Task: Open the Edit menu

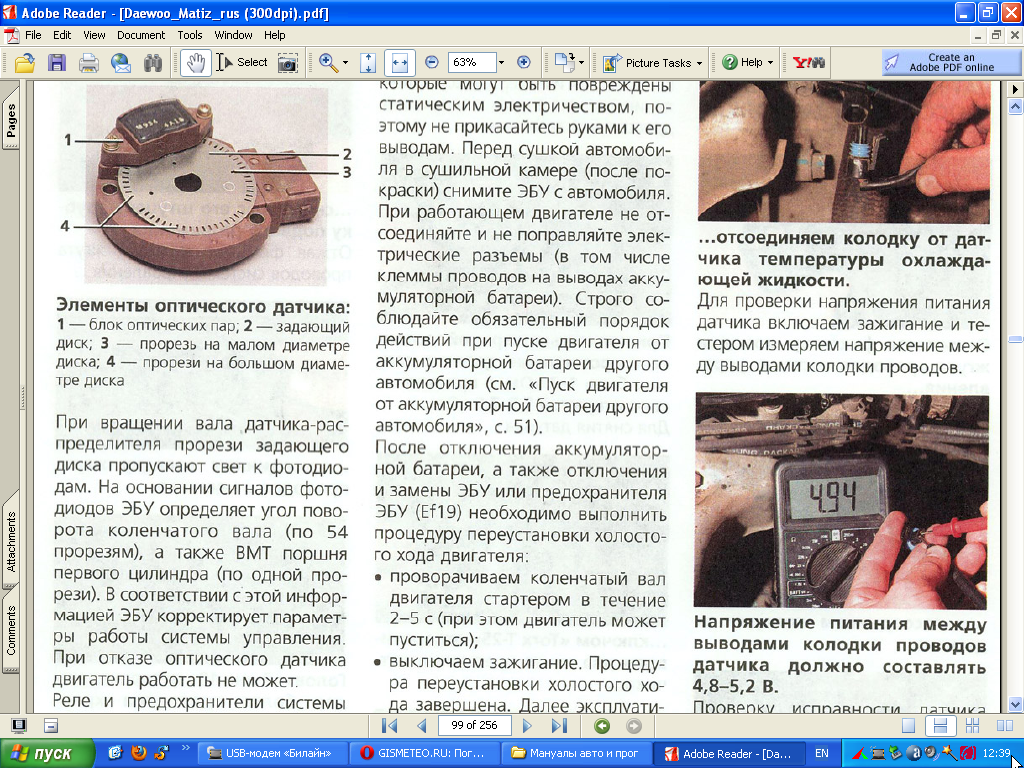Action: [x=62, y=35]
